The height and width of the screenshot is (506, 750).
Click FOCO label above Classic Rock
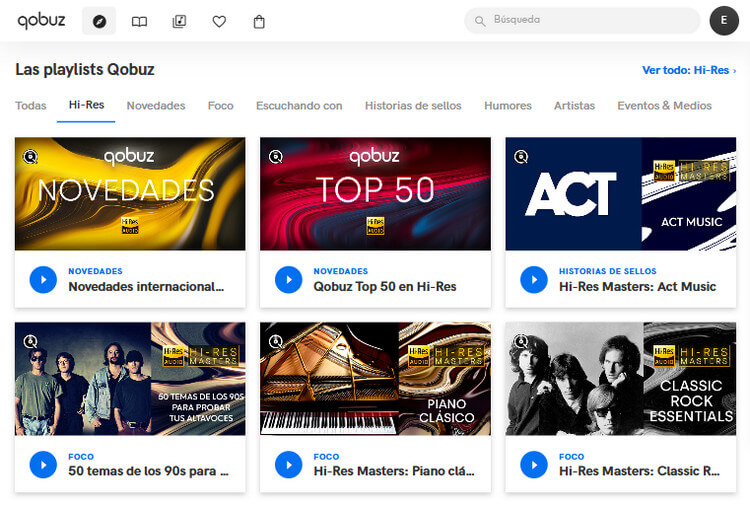point(572,457)
